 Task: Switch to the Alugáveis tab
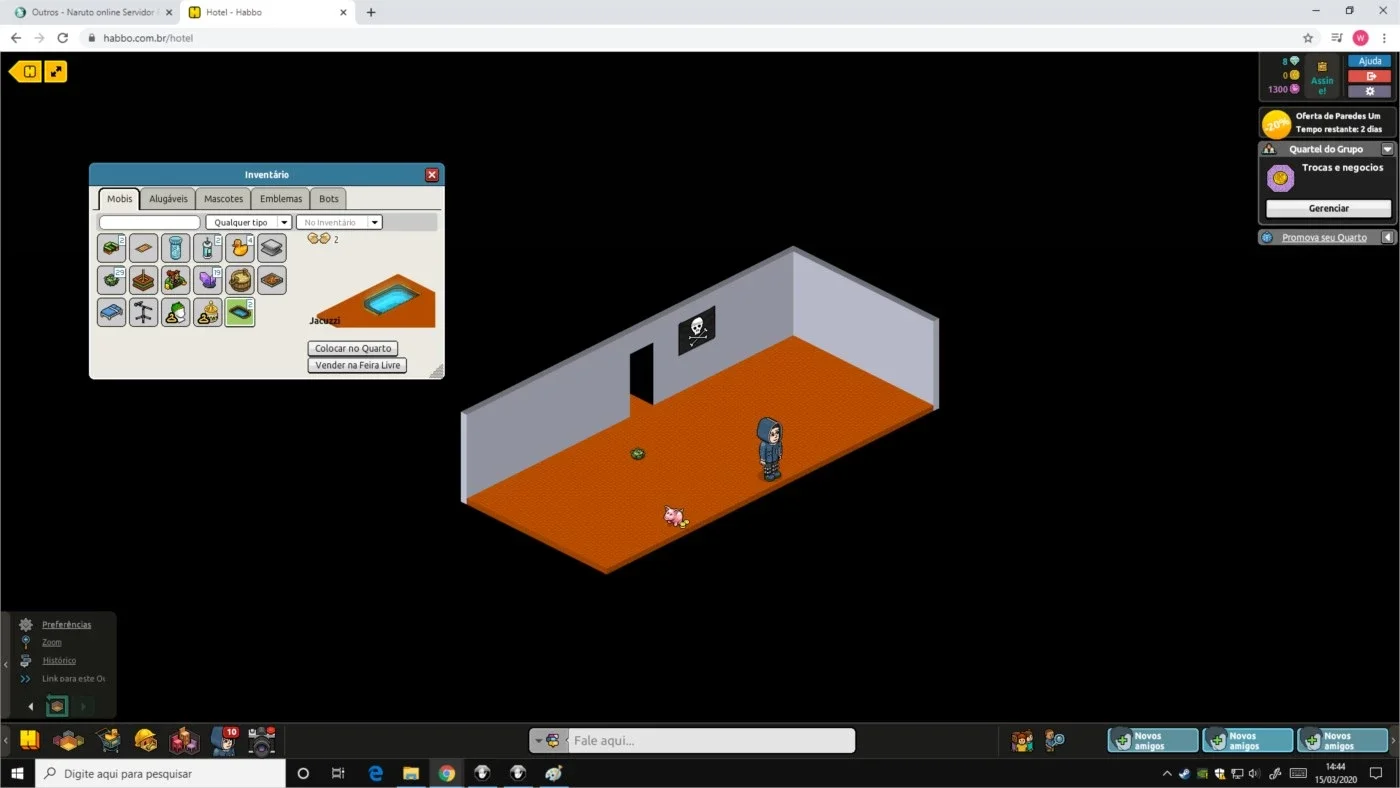(x=167, y=198)
